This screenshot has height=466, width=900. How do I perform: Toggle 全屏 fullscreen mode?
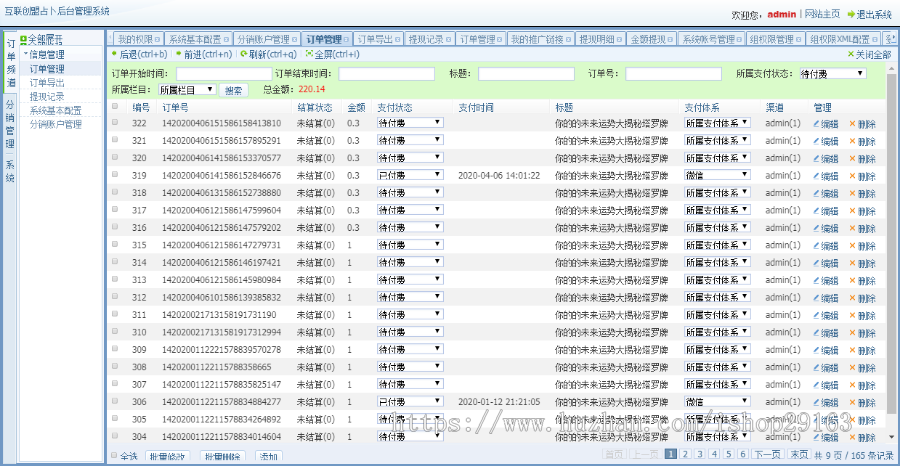pyautogui.click(x=332, y=55)
